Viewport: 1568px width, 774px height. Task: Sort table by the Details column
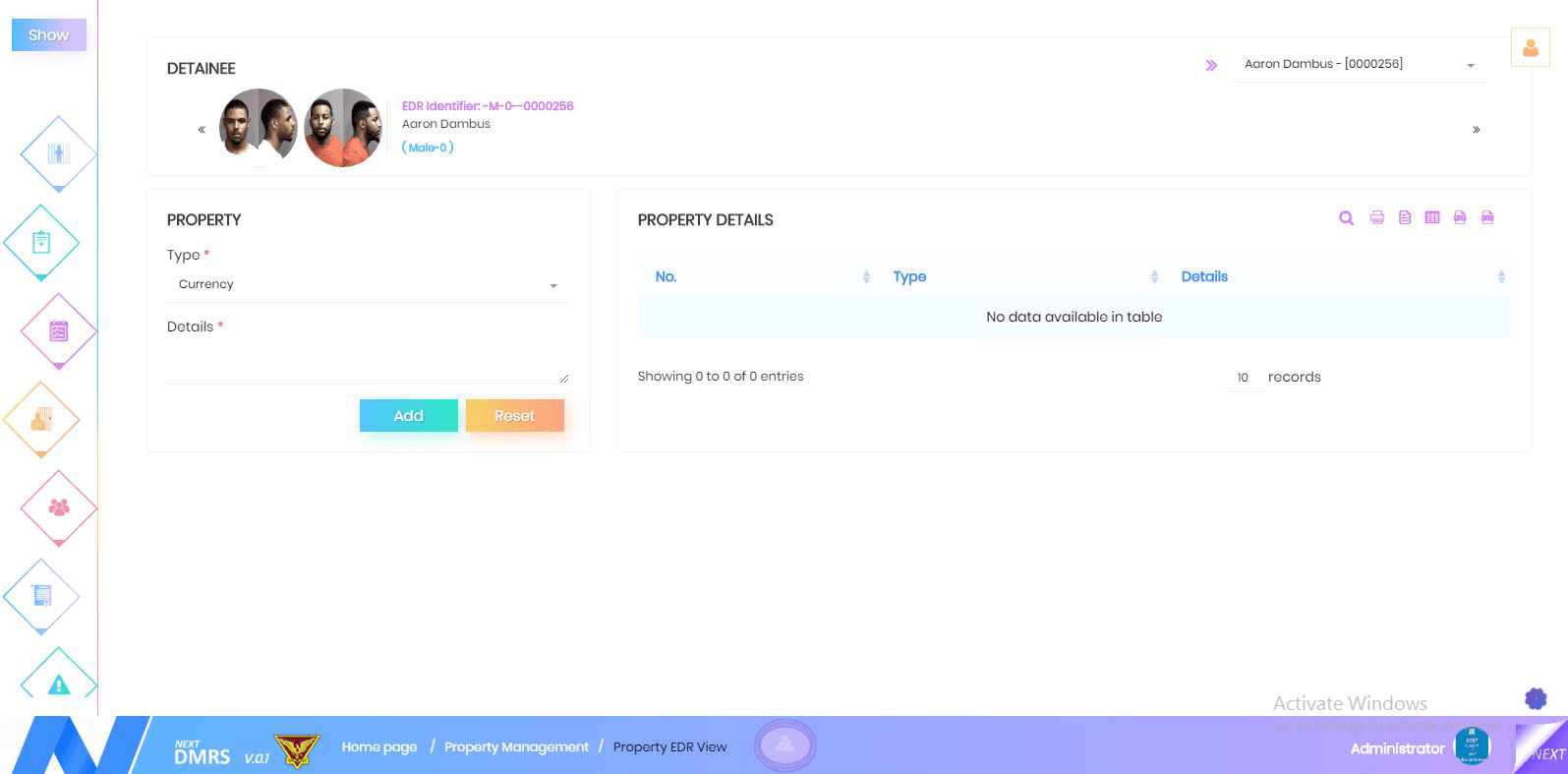click(1204, 277)
